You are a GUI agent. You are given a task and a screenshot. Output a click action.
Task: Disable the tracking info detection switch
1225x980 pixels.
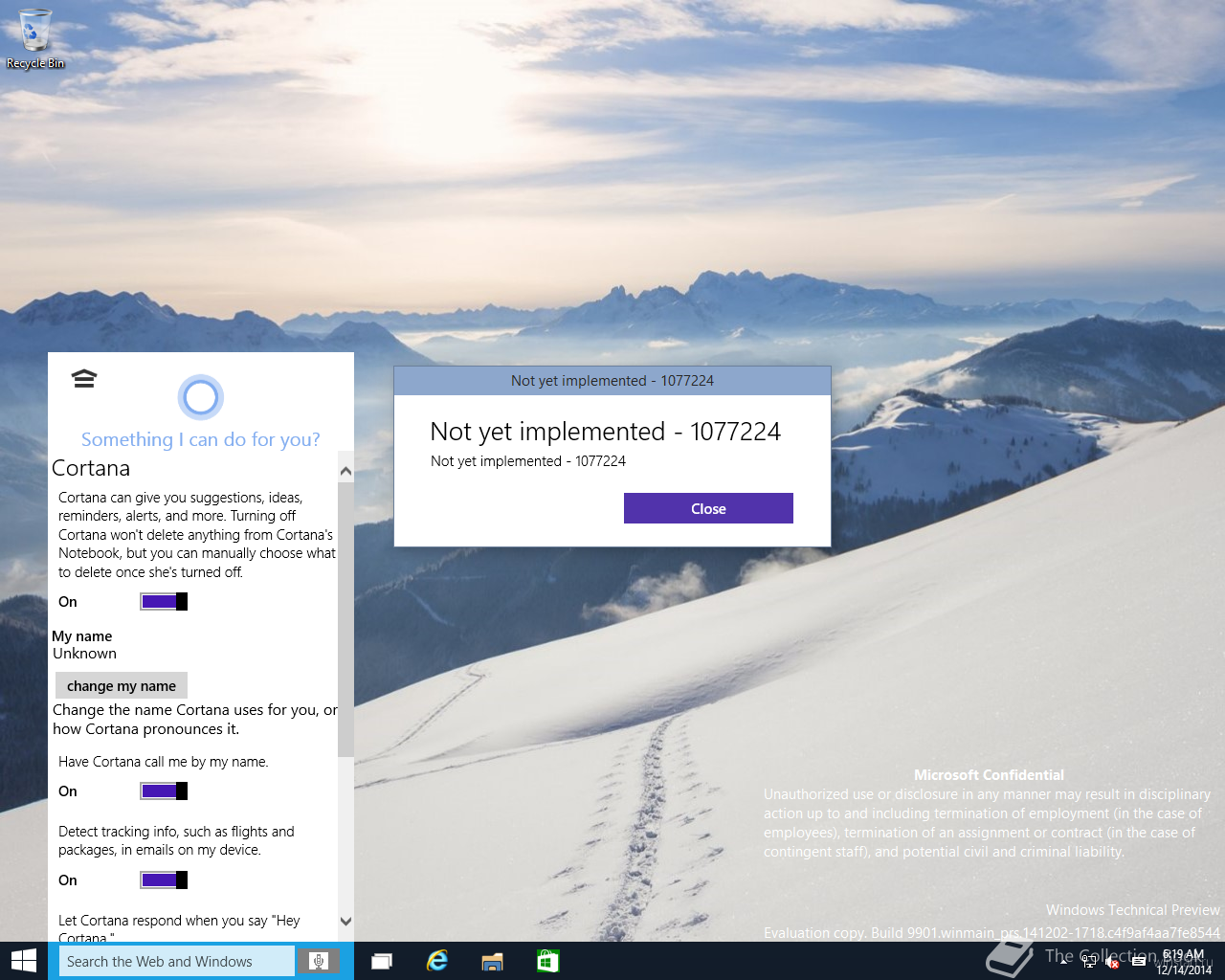[164, 880]
